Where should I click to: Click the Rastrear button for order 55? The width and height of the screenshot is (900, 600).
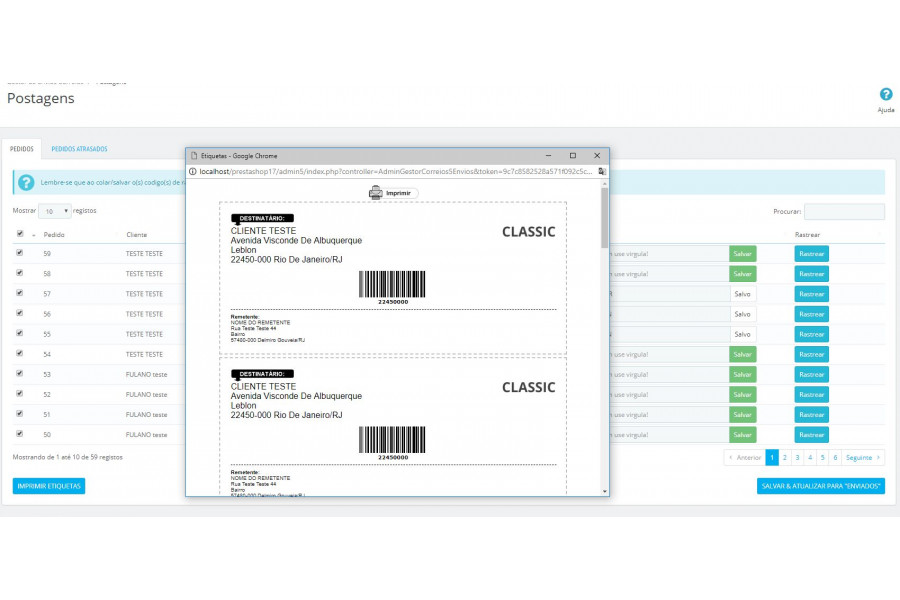(812, 334)
